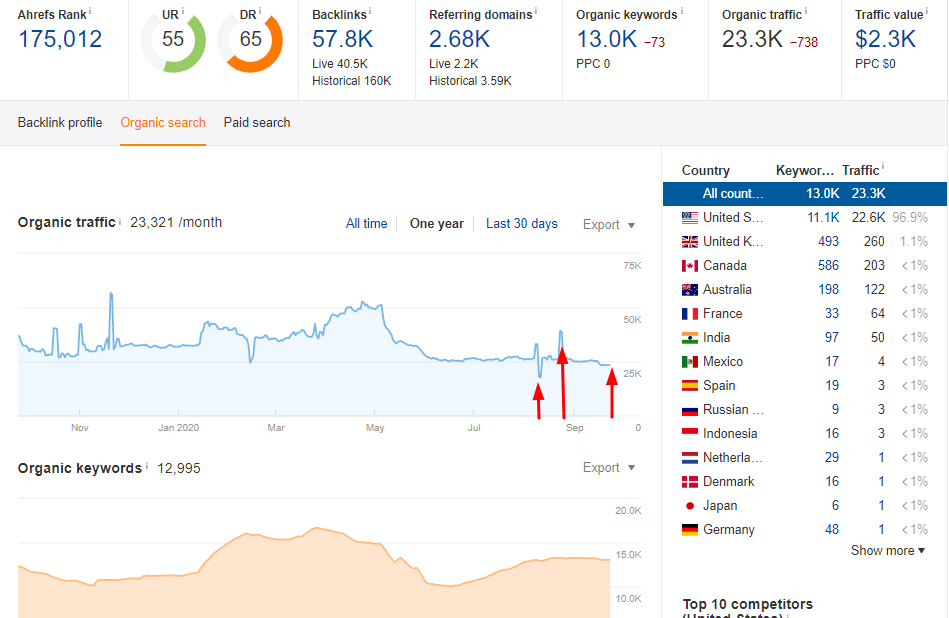Click the Organic traffic metric info icon
Viewport: 949px width, 618px height.
[x=806, y=10]
